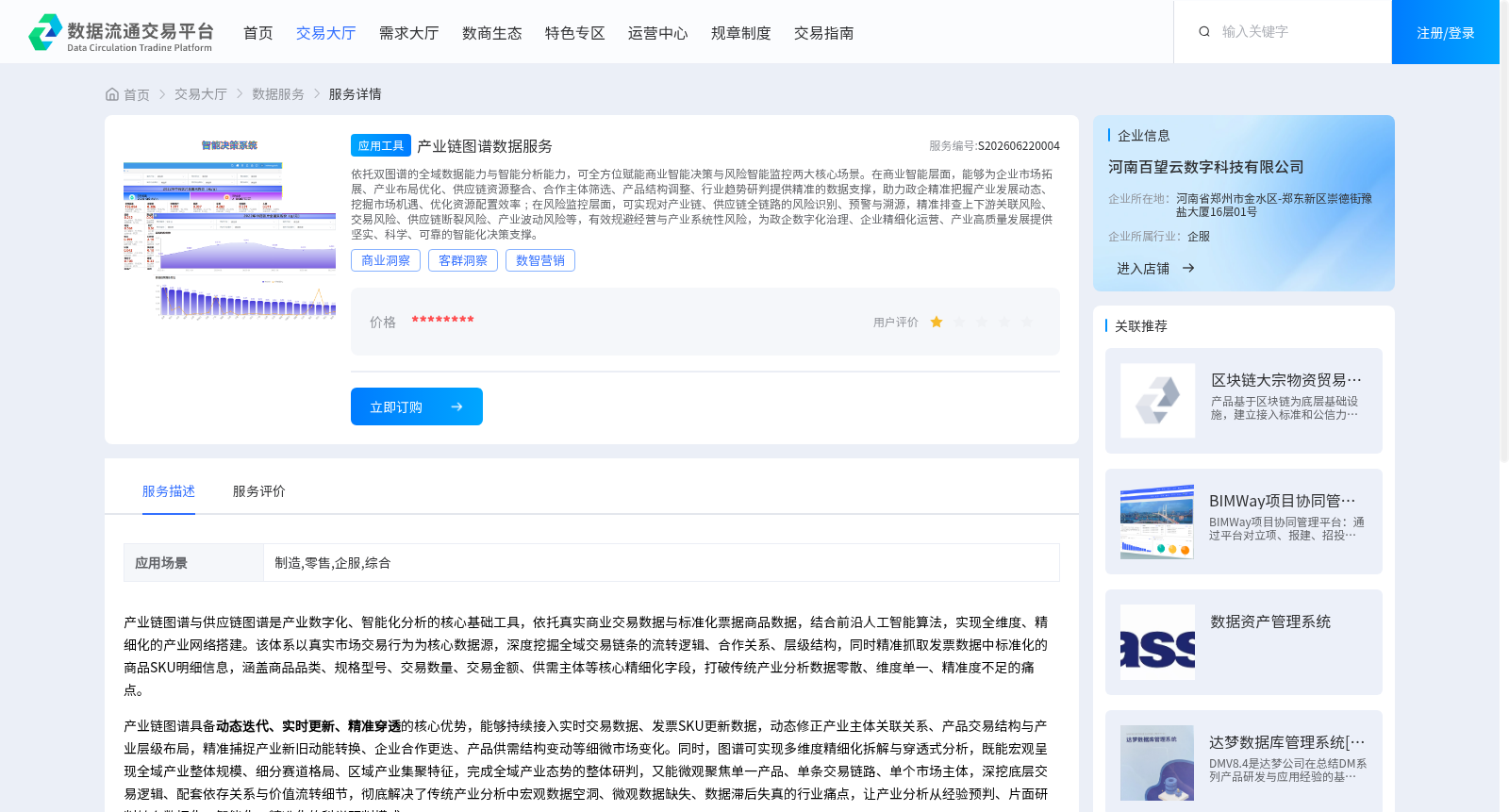Open 运营中心 in the top navigation
This screenshot has width=1509, height=812.
coord(657,33)
